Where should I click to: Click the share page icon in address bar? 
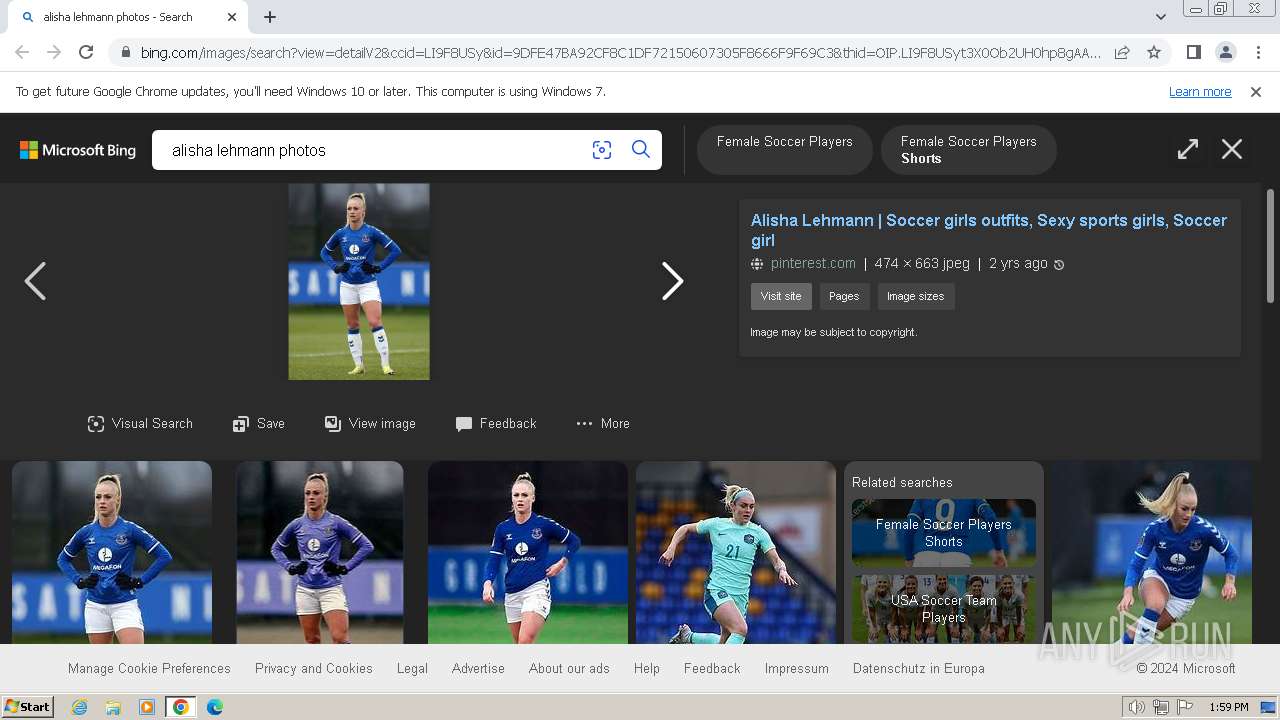[1122, 52]
